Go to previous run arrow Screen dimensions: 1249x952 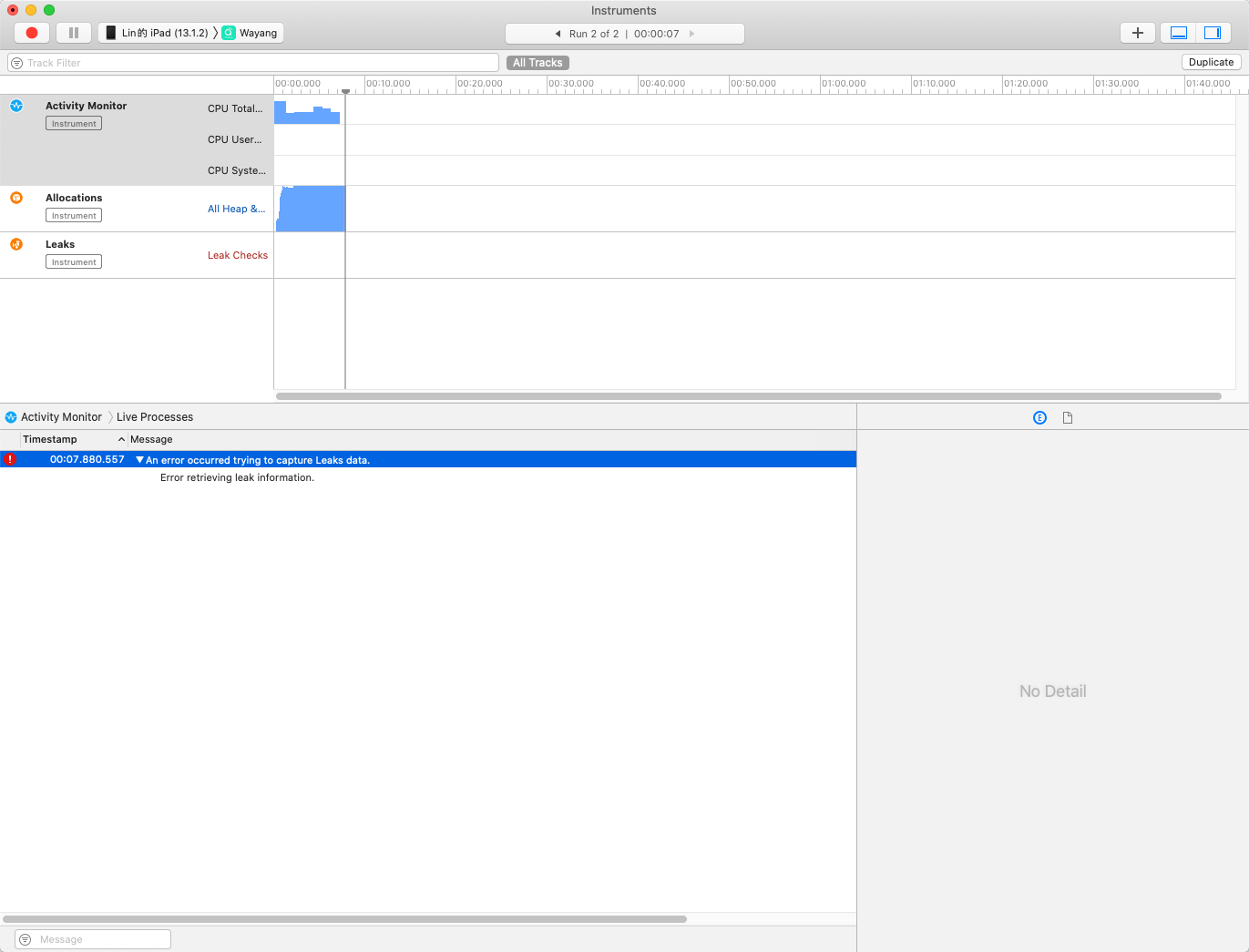[558, 34]
